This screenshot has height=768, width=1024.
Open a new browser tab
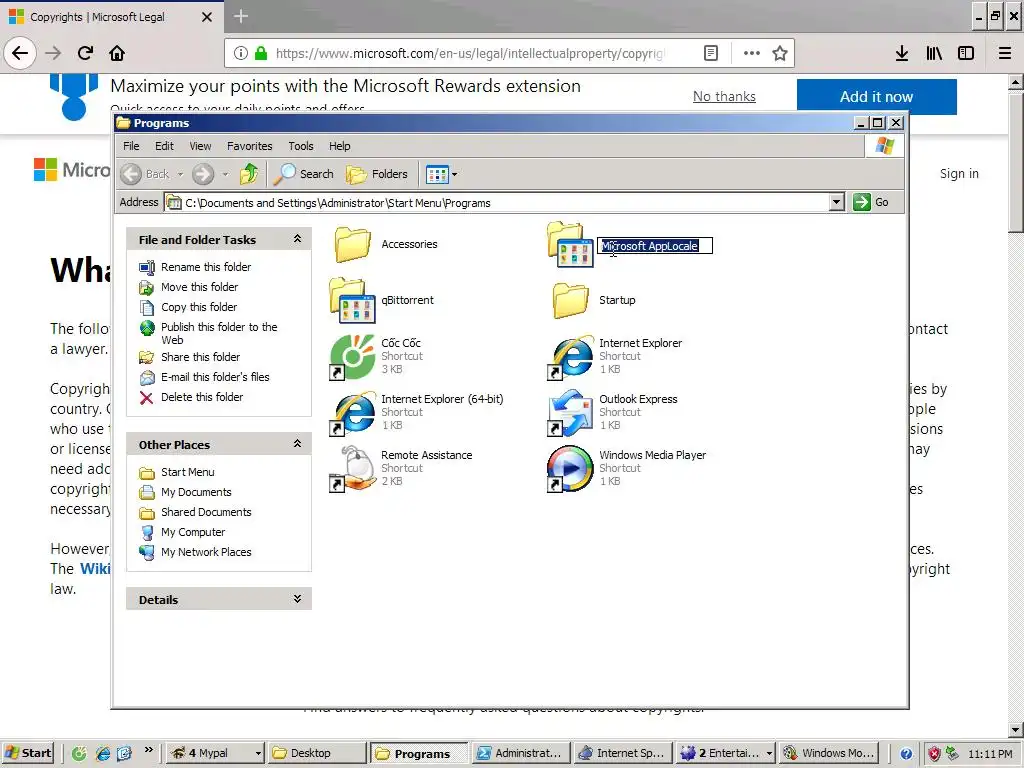pyautogui.click(x=241, y=16)
